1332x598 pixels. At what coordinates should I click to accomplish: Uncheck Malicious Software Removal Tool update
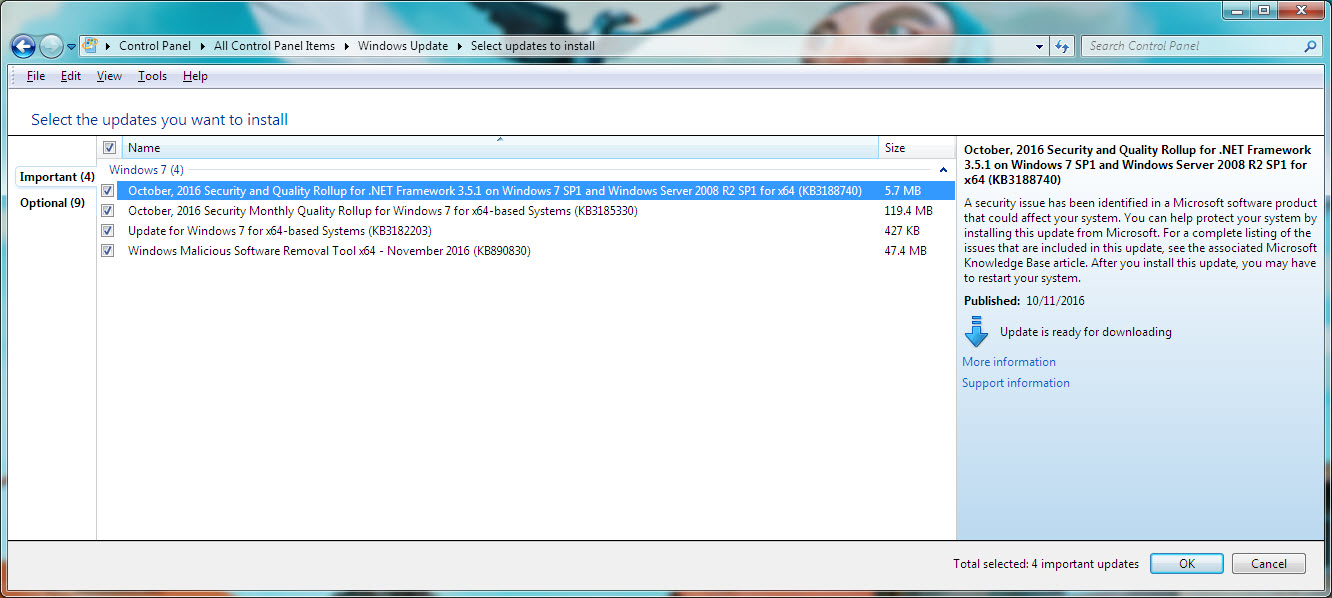coord(108,251)
